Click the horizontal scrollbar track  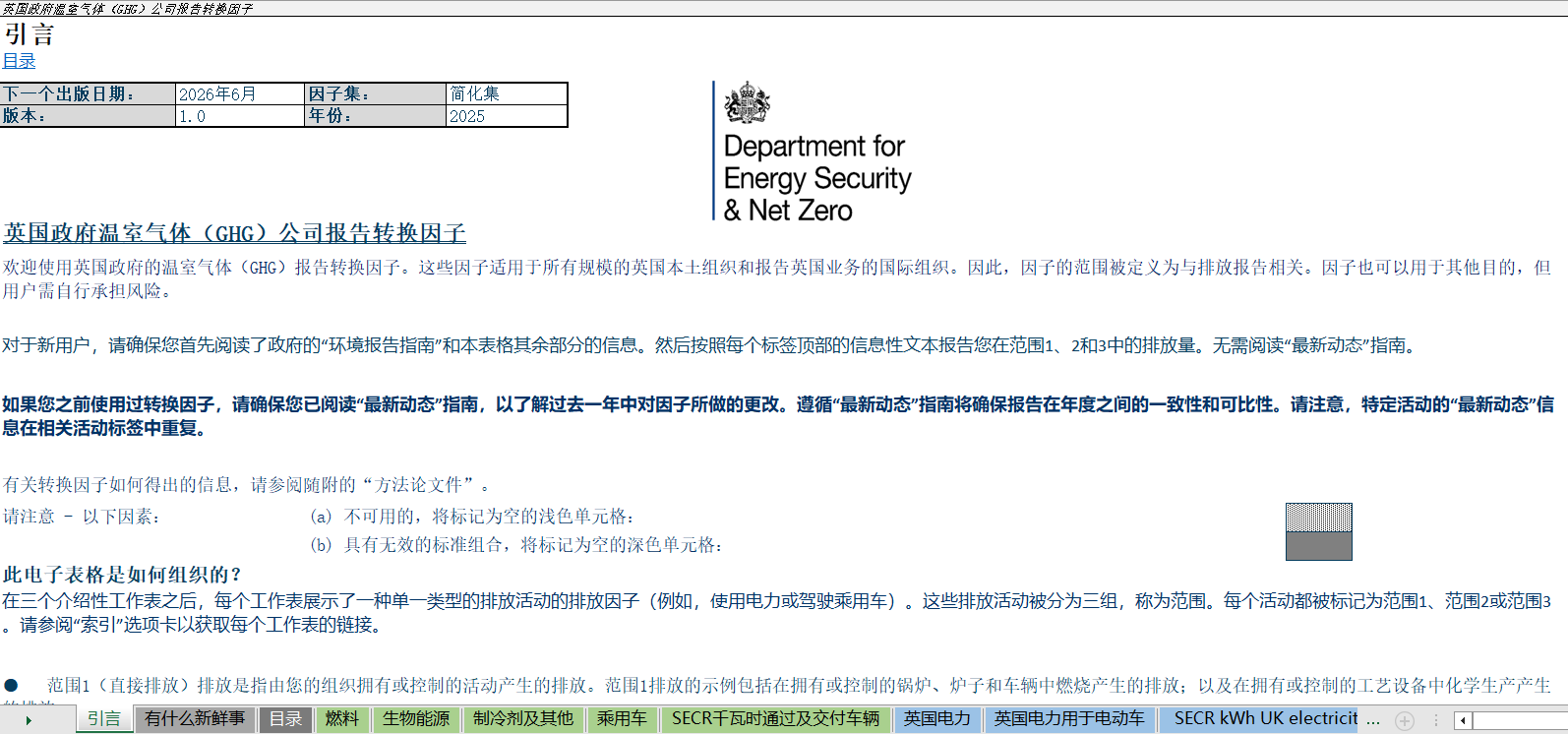[x=1520, y=721]
